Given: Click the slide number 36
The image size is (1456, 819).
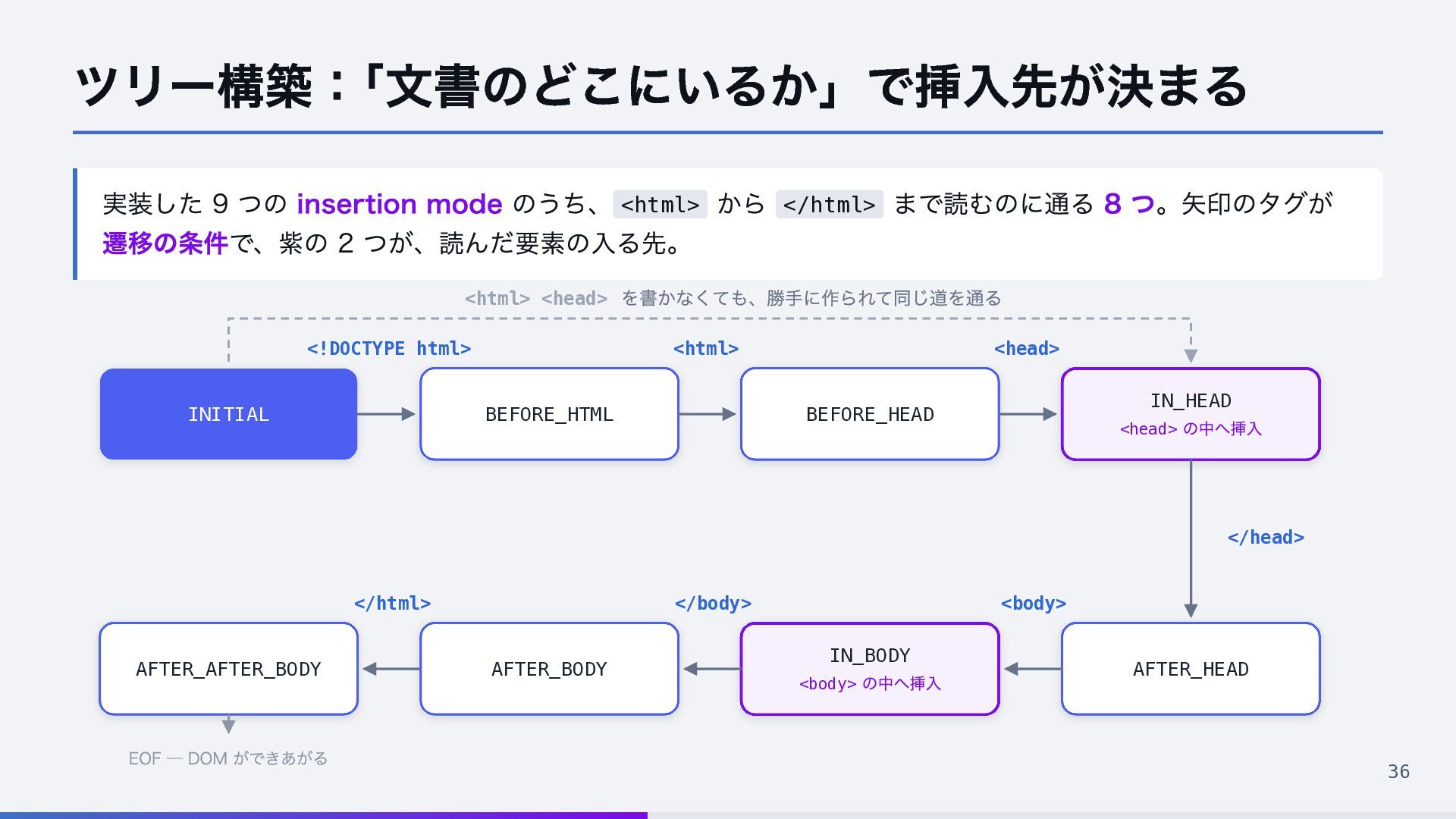Looking at the screenshot, I should coord(1398,772).
